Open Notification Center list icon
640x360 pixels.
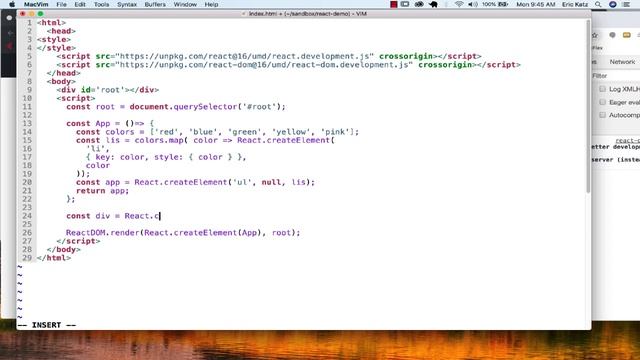click(627, 4)
